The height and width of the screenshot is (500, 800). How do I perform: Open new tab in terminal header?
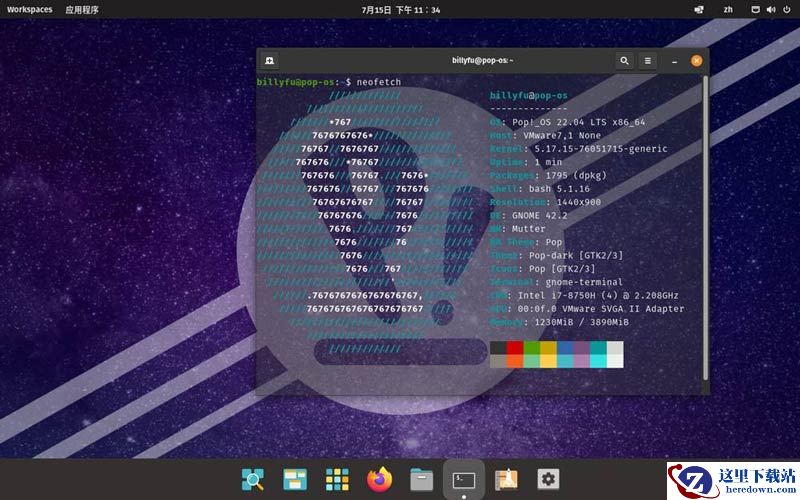[x=269, y=61]
